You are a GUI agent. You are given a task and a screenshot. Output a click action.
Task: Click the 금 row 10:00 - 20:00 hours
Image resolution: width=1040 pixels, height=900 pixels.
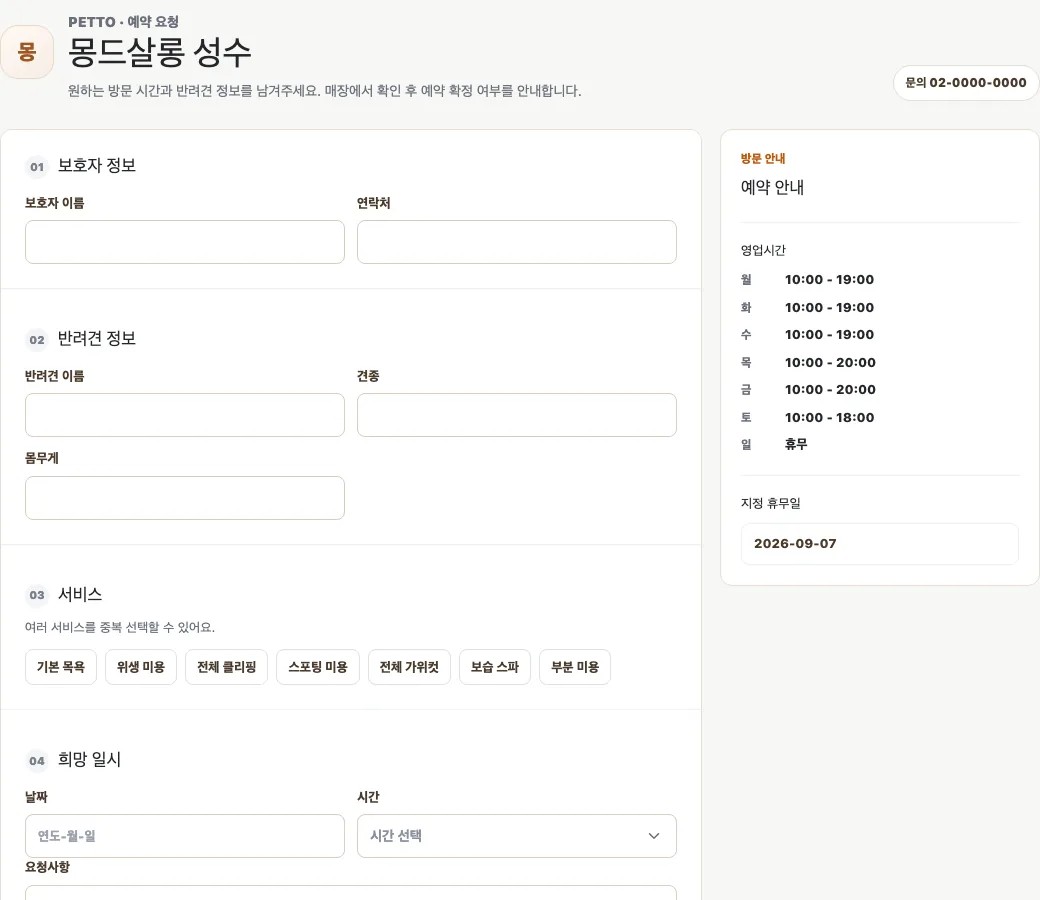[830, 390]
